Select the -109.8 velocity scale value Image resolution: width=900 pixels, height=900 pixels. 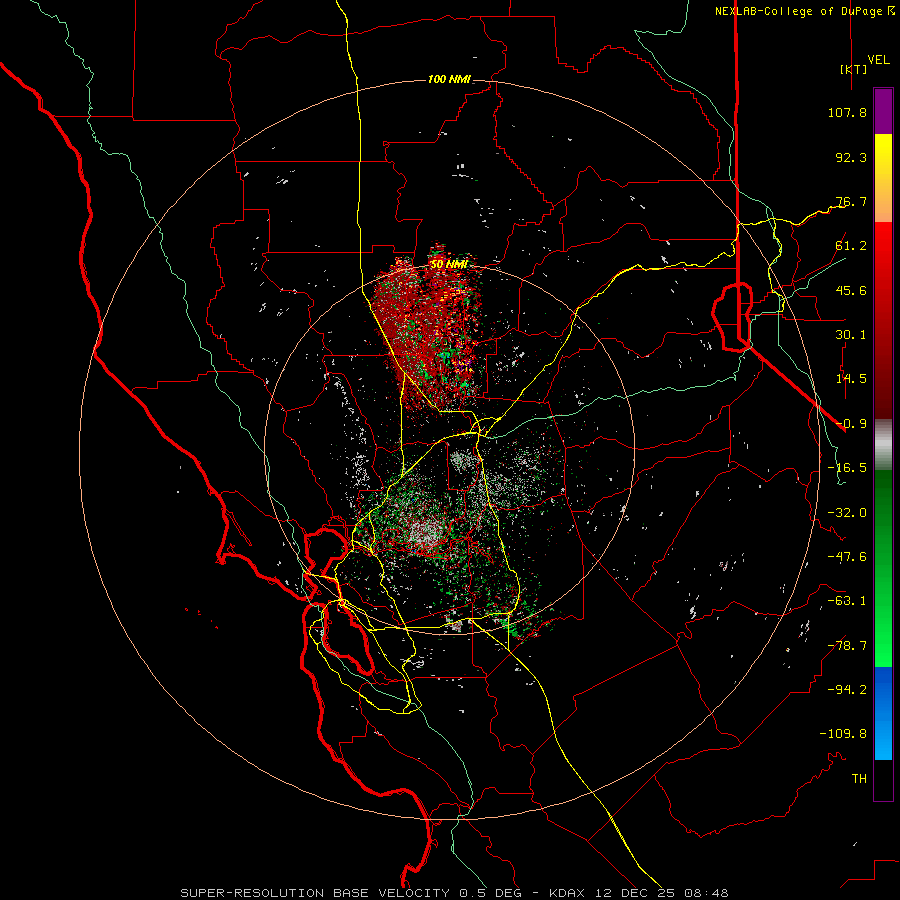tap(843, 734)
